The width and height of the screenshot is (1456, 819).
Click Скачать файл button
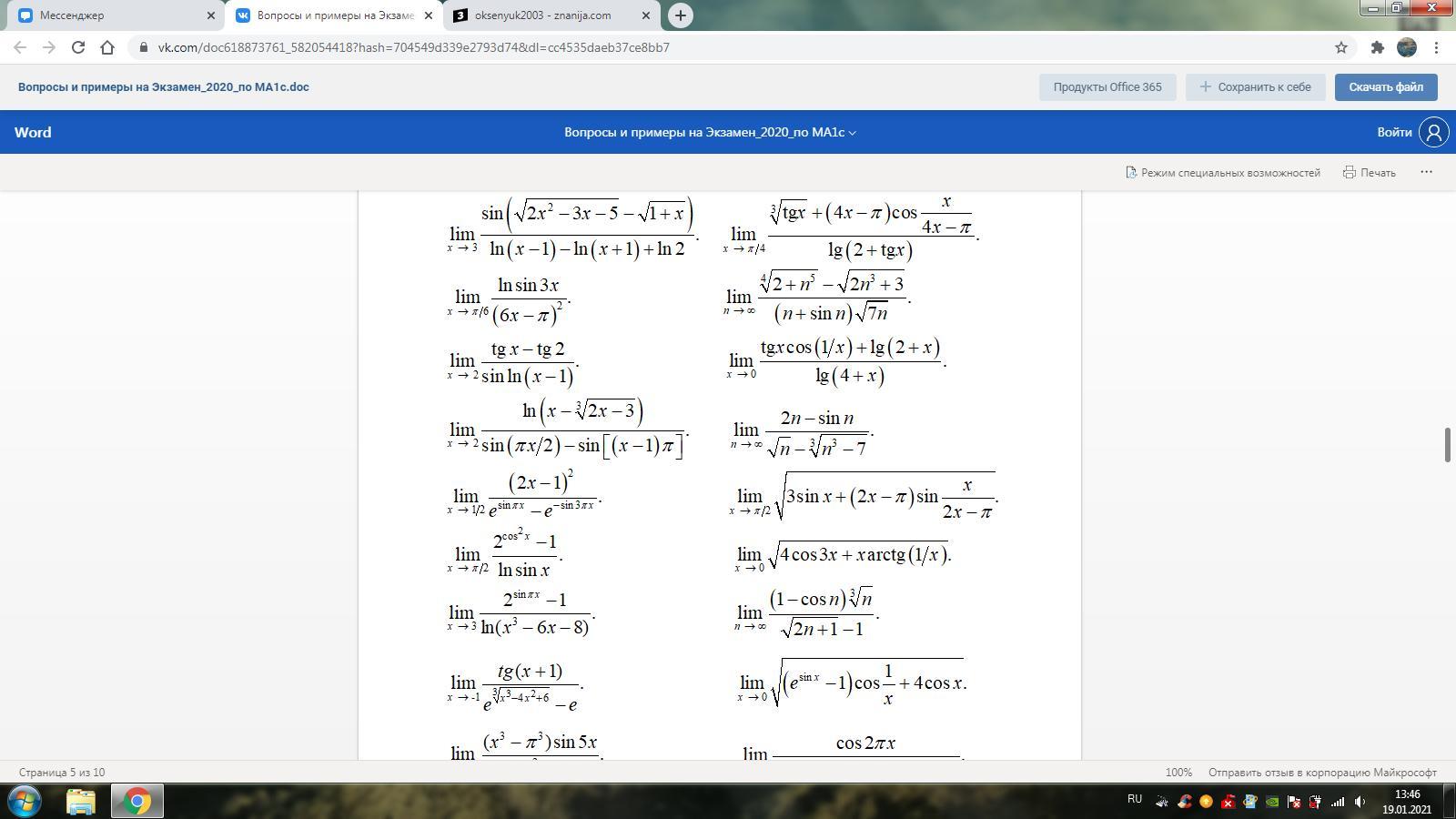1386,87
